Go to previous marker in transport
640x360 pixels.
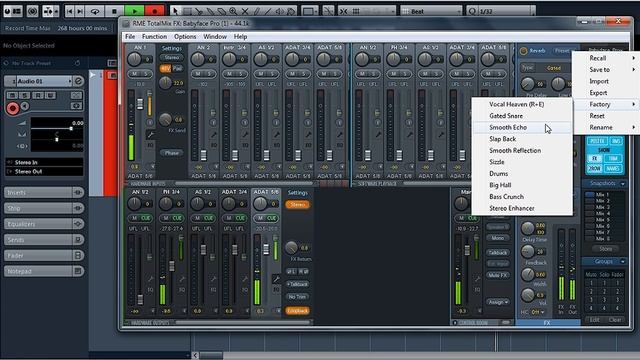(70, 11)
